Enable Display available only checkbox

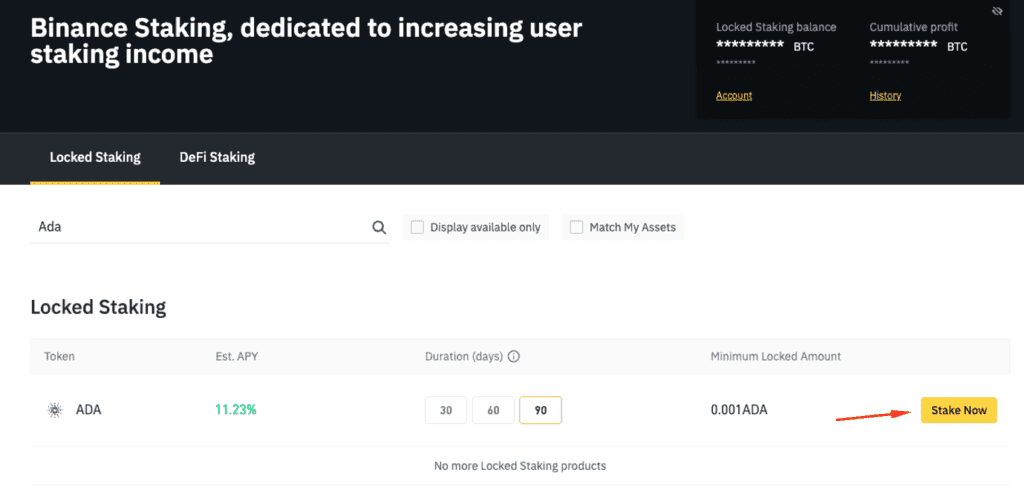point(417,227)
